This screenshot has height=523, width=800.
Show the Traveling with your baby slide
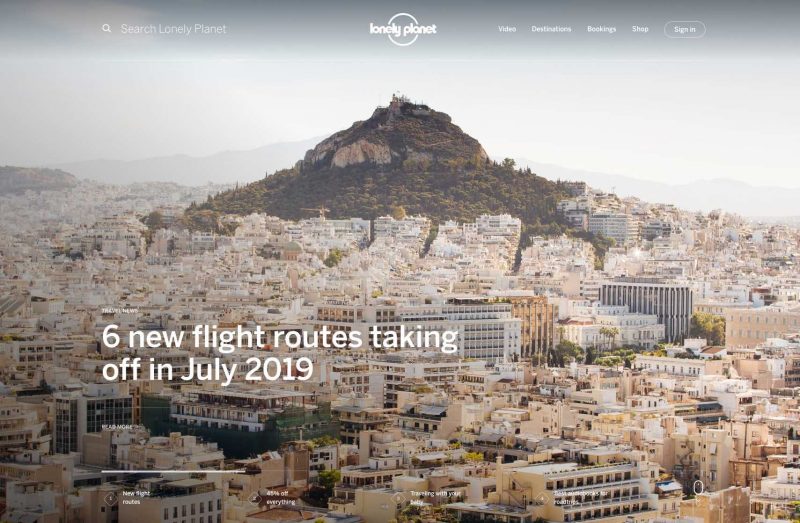(435, 497)
